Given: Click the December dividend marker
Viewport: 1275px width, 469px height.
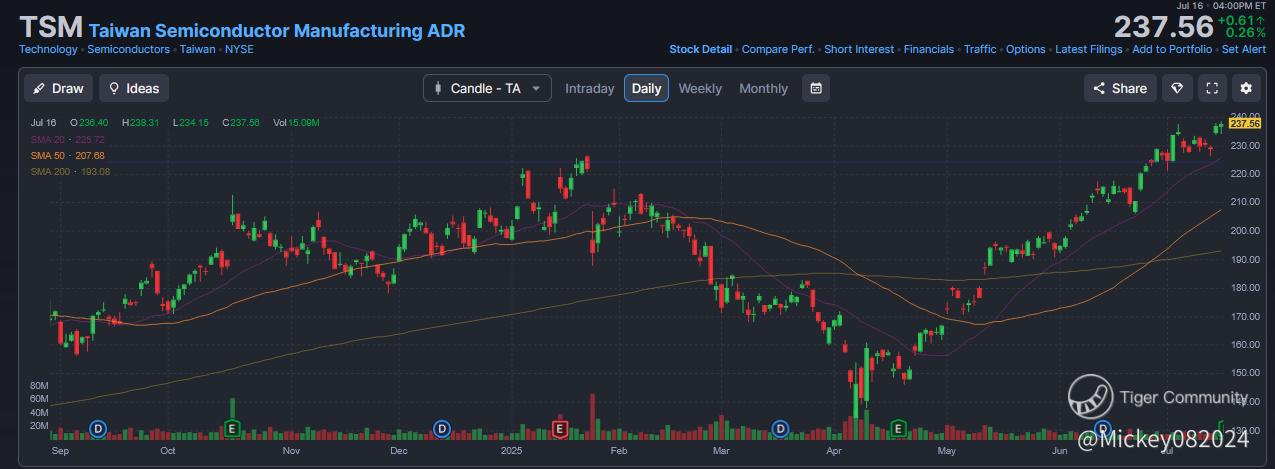Looking at the screenshot, I should click(x=442, y=429).
